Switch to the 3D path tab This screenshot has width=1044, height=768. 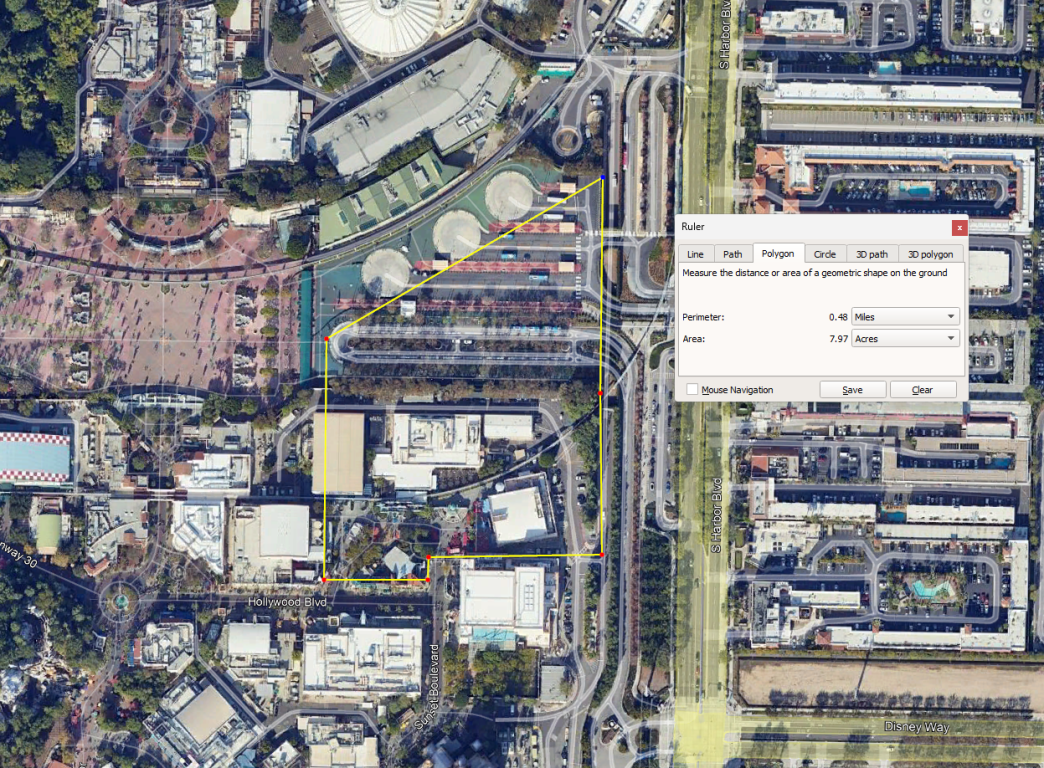tap(872, 254)
